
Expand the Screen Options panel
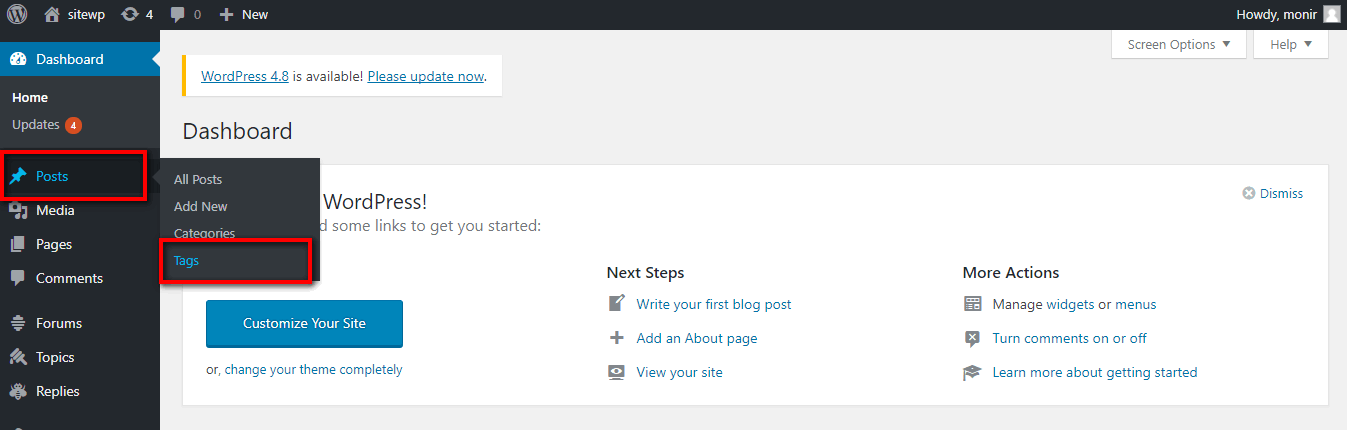tap(1179, 44)
